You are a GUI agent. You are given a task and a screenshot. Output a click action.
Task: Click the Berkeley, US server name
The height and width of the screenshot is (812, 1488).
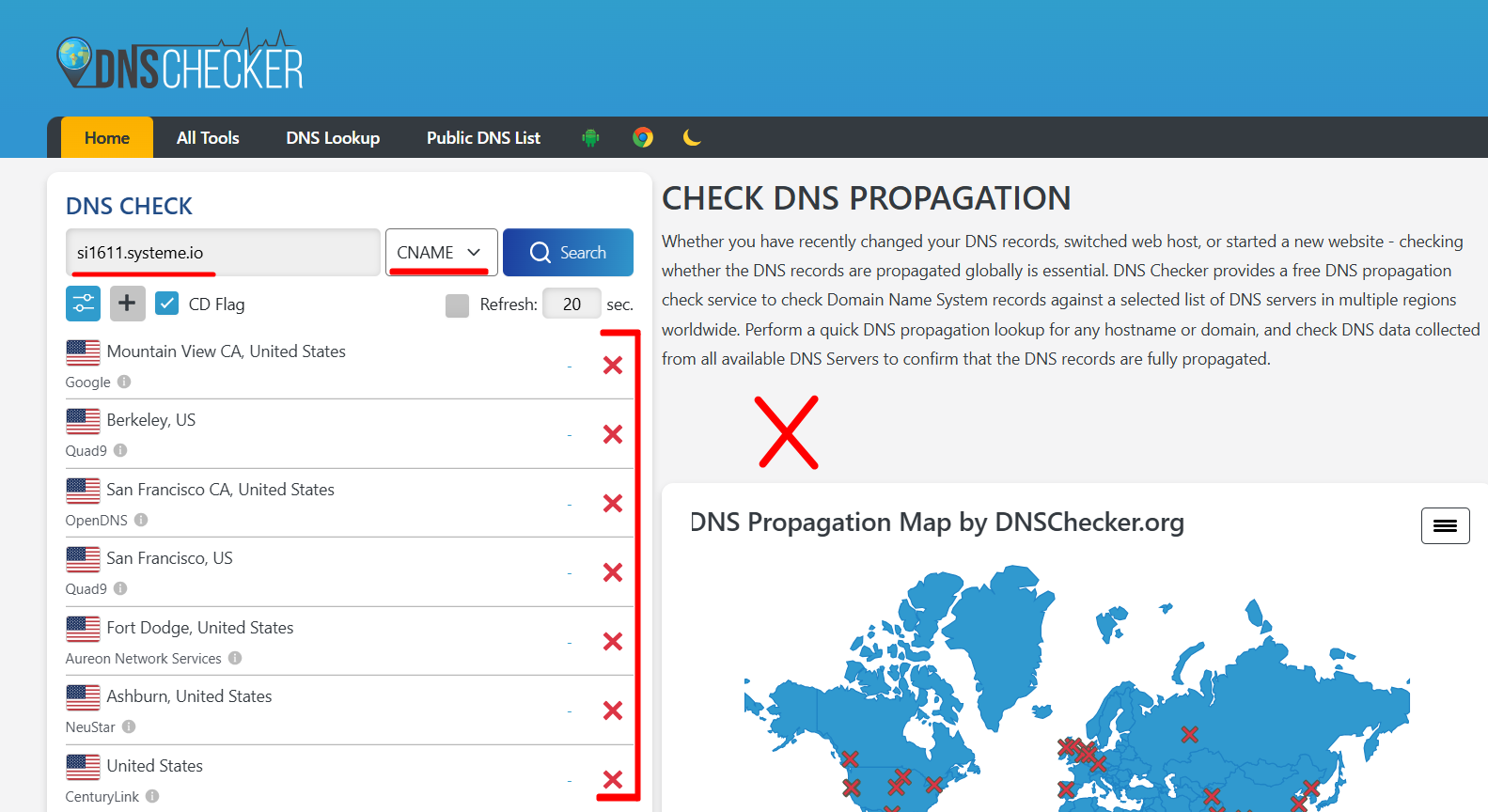150,420
